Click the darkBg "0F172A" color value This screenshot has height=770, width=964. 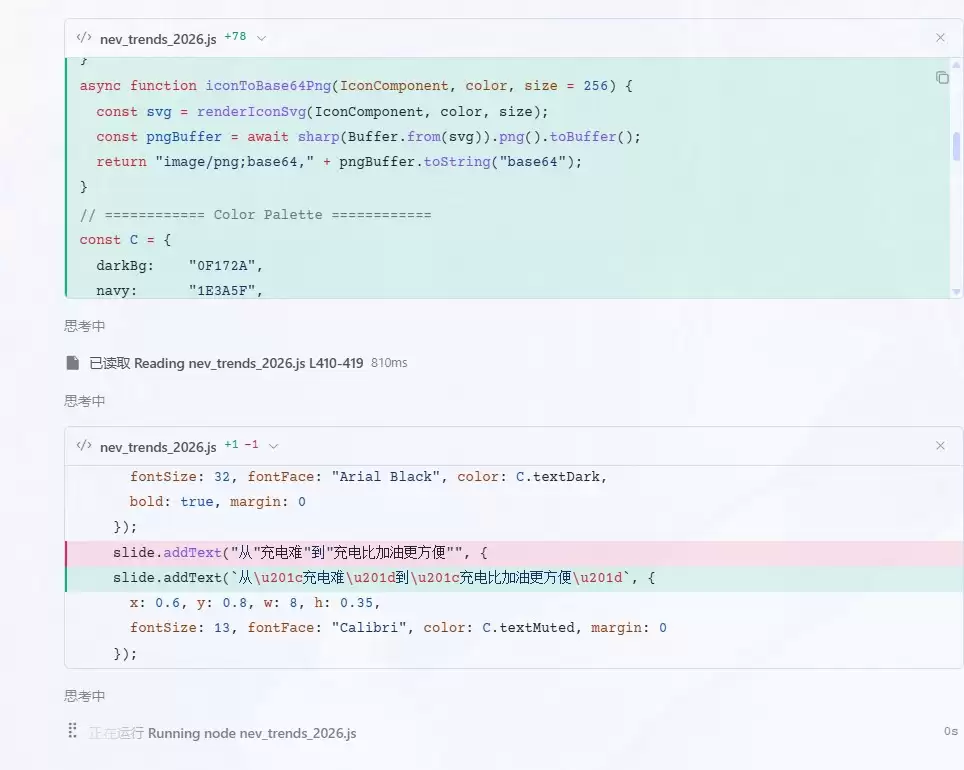226,266
